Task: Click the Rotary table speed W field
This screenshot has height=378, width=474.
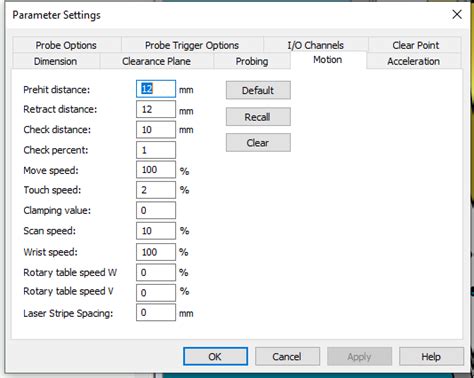Action: click(x=156, y=272)
